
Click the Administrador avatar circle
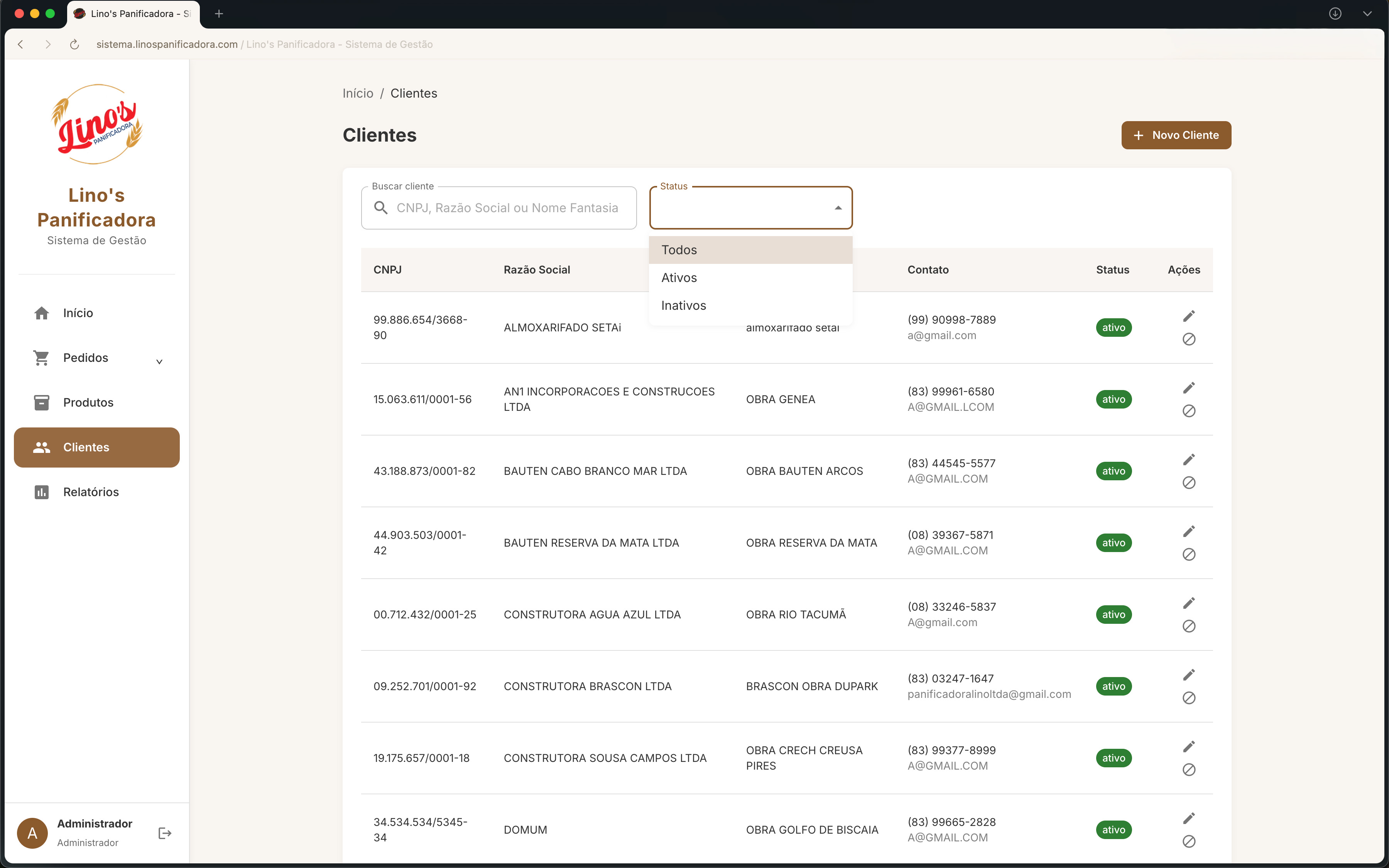point(32,833)
